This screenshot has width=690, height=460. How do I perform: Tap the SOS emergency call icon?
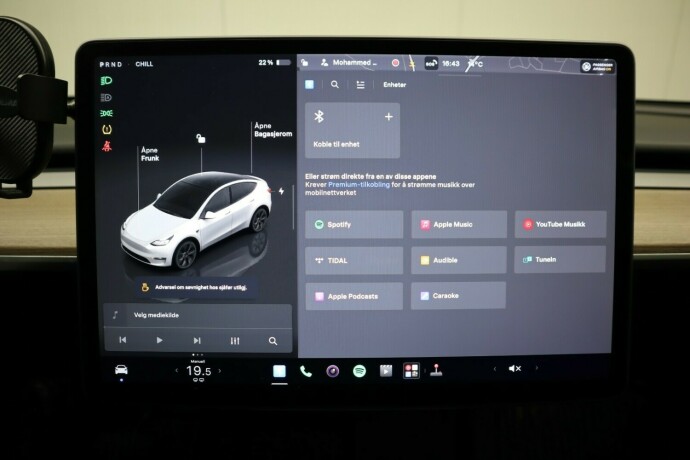click(431, 63)
